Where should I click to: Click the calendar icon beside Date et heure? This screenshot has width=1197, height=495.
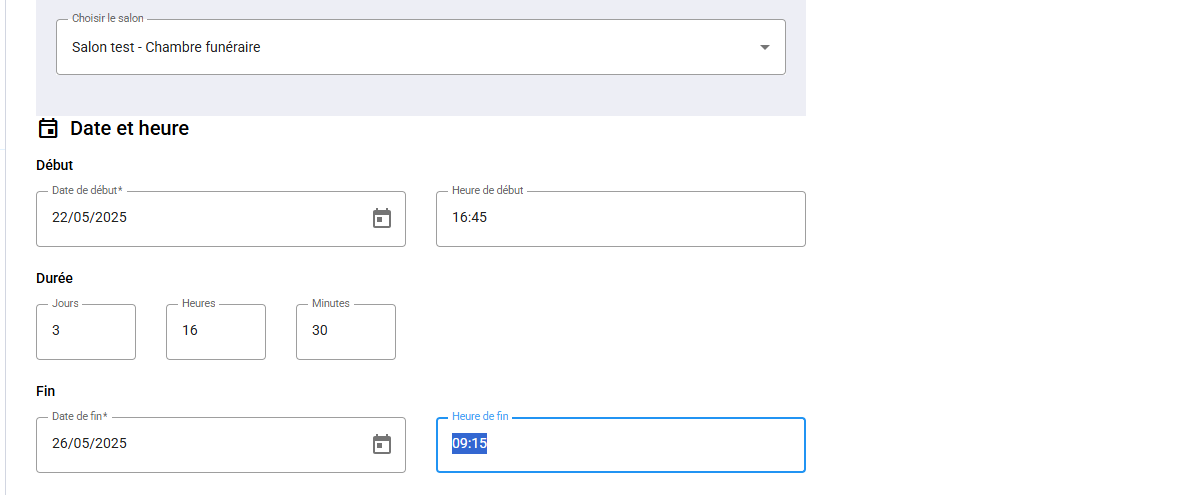[48, 128]
